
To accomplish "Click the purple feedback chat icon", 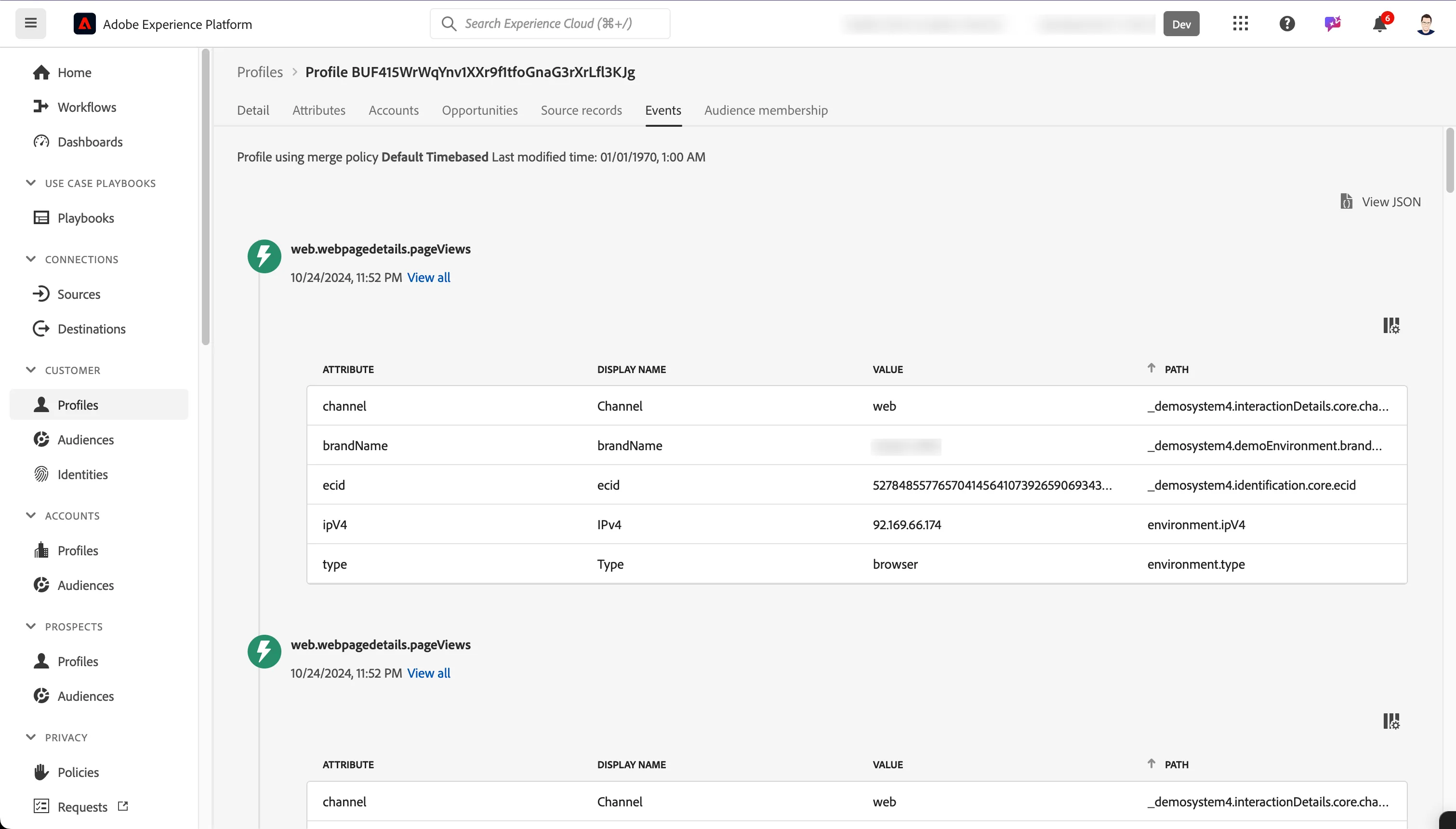I will pyautogui.click(x=1333, y=23).
